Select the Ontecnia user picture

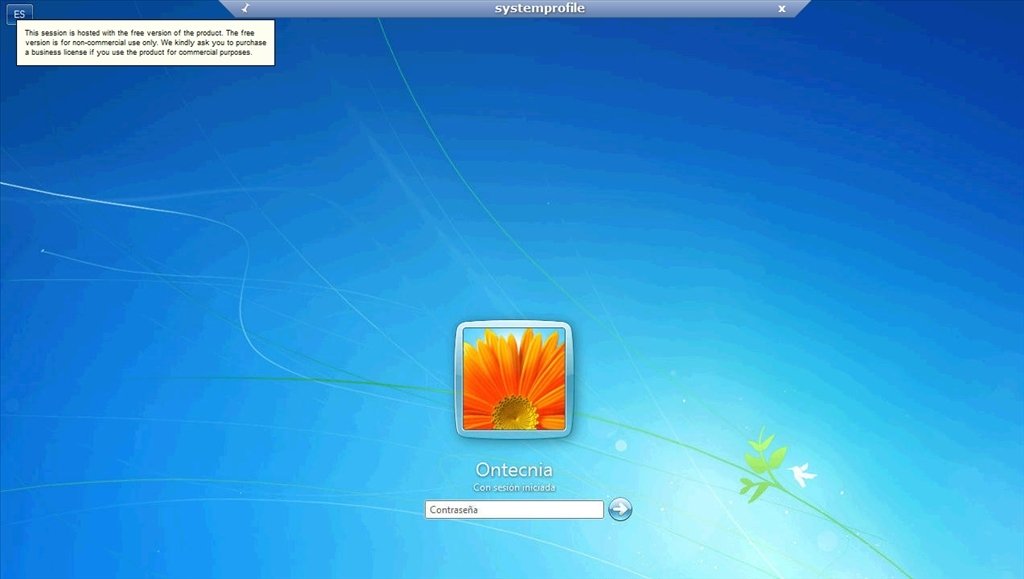tap(513, 379)
